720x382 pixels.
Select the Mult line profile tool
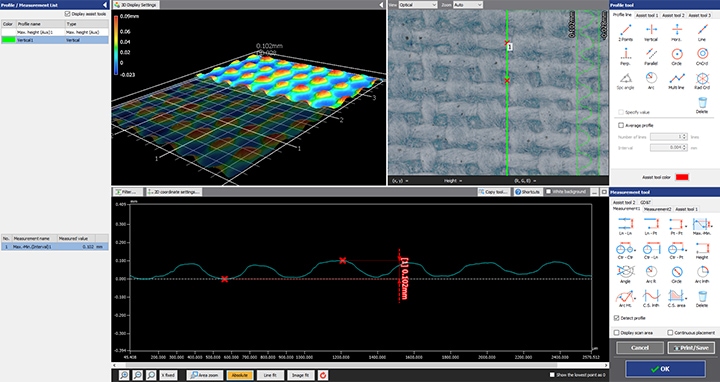[x=677, y=80]
